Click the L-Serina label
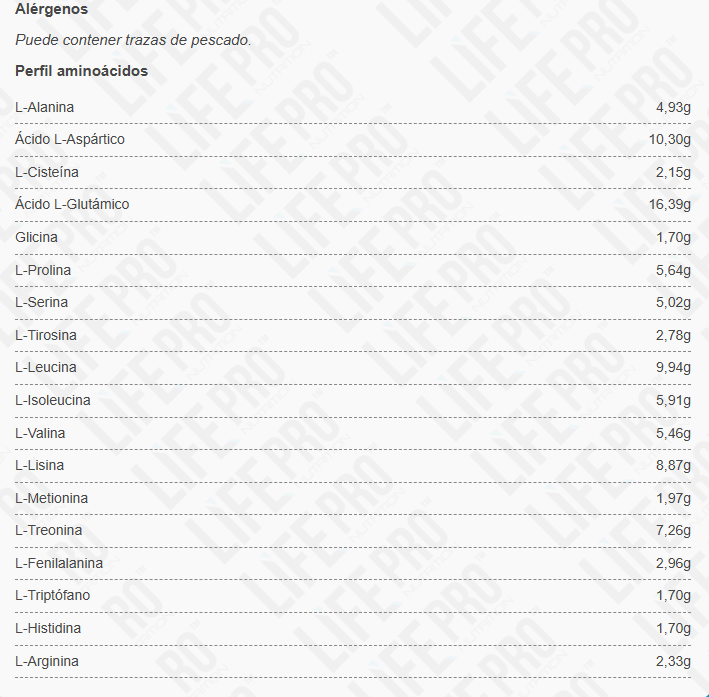This screenshot has width=709, height=697. click(43, 302)
